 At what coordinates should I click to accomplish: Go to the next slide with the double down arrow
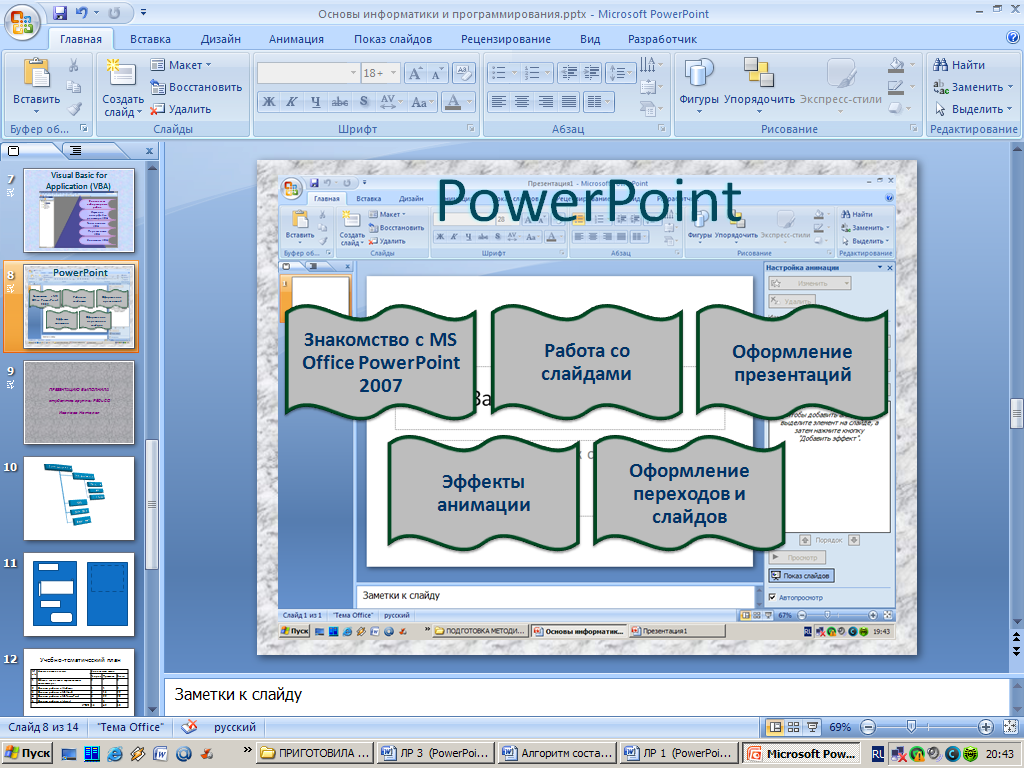tap(1016, 650)
